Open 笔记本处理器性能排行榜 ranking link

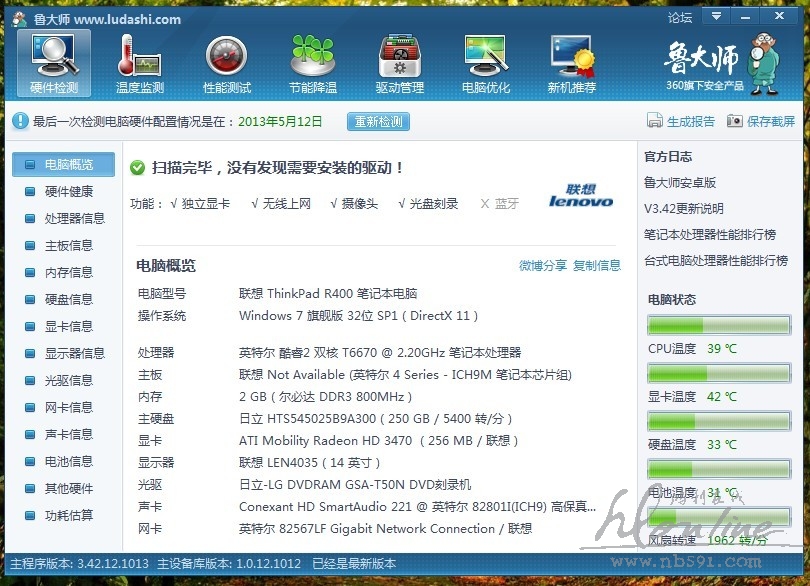[x=710, y=235]
